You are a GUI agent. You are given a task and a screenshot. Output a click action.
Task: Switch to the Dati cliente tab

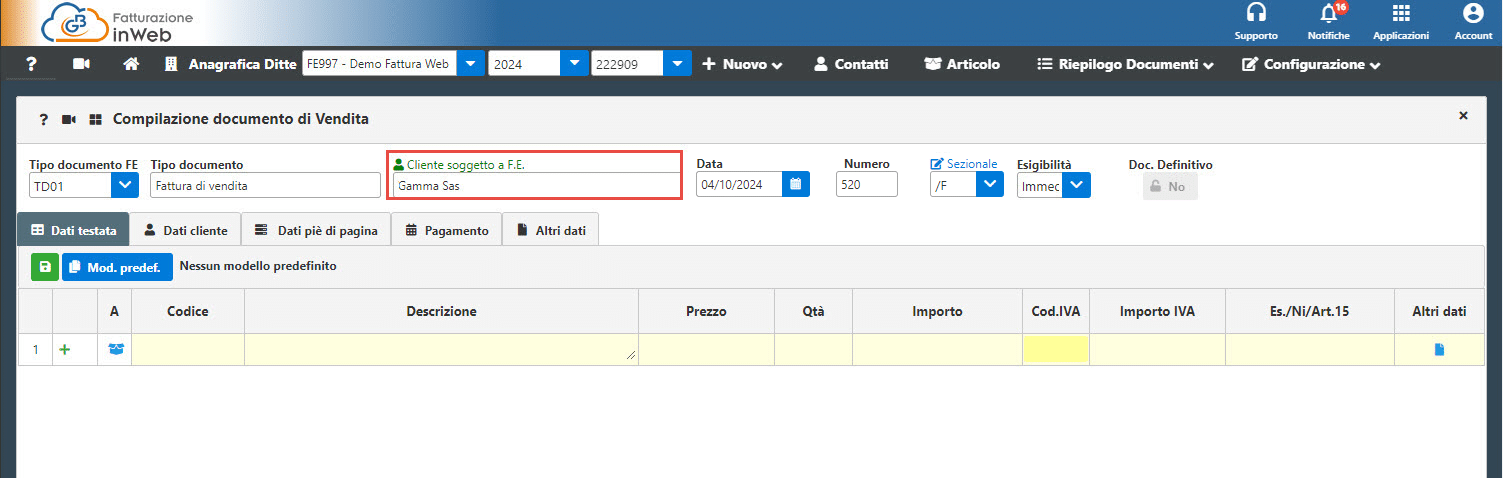click(x=185, y=231)
